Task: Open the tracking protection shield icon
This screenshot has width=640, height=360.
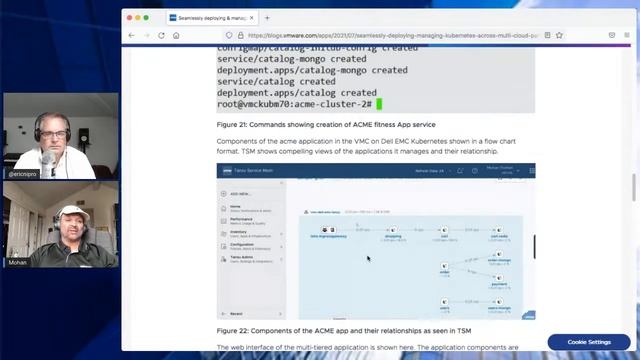Action: [229, 36]
